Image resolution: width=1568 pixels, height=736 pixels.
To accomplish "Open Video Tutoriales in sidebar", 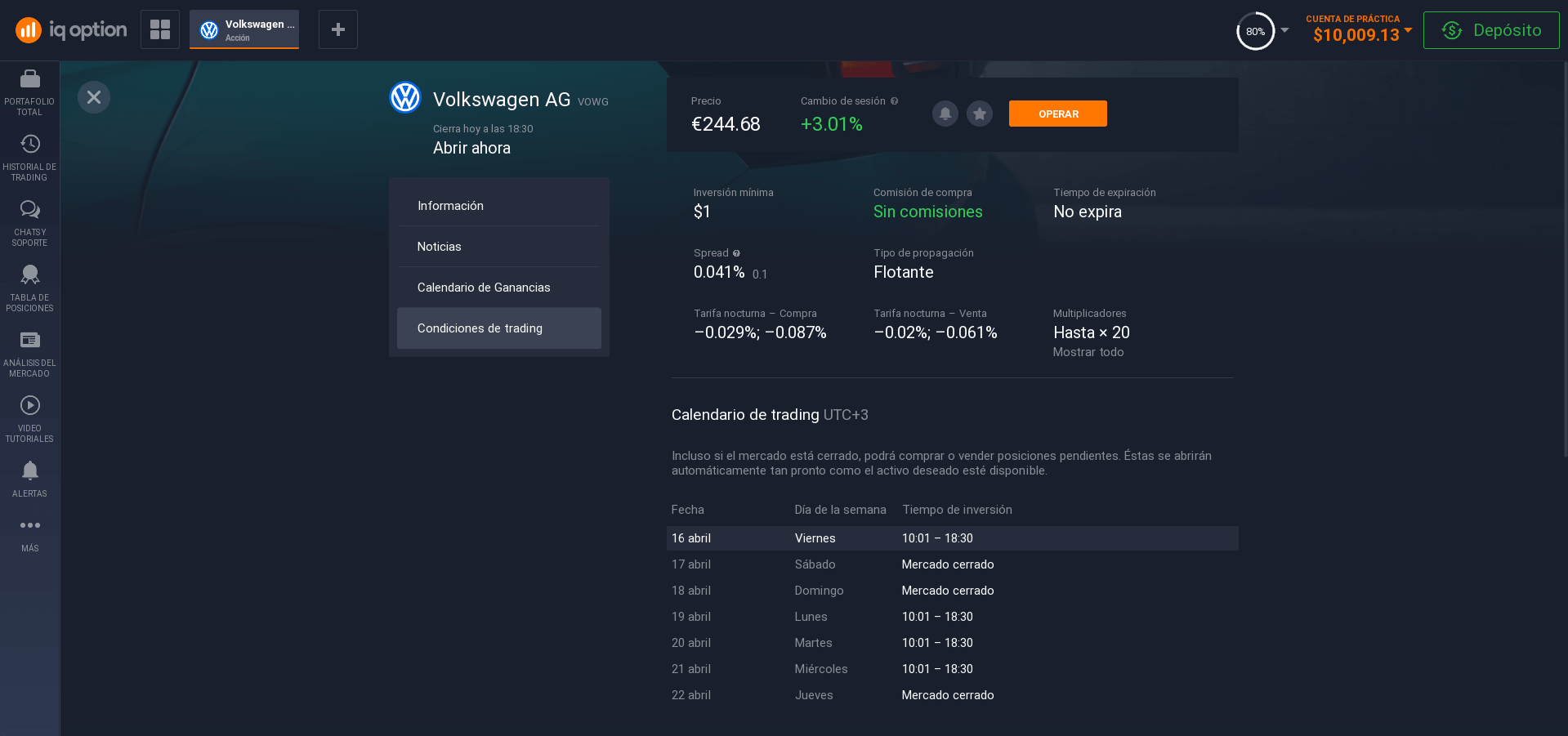I will point(29,420).
